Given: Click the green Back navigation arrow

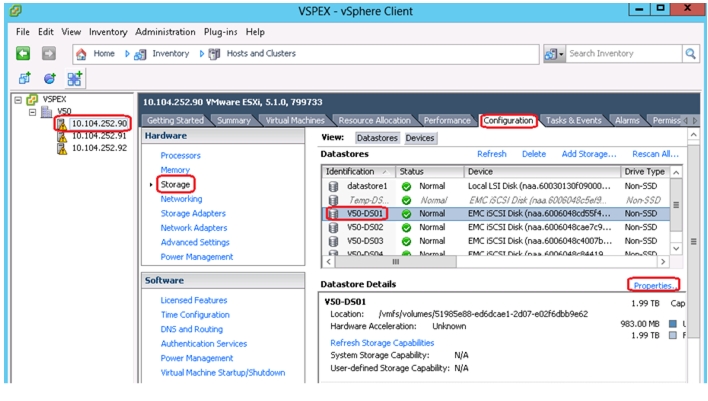Looking at the screenshot, I should click(23, 53).
